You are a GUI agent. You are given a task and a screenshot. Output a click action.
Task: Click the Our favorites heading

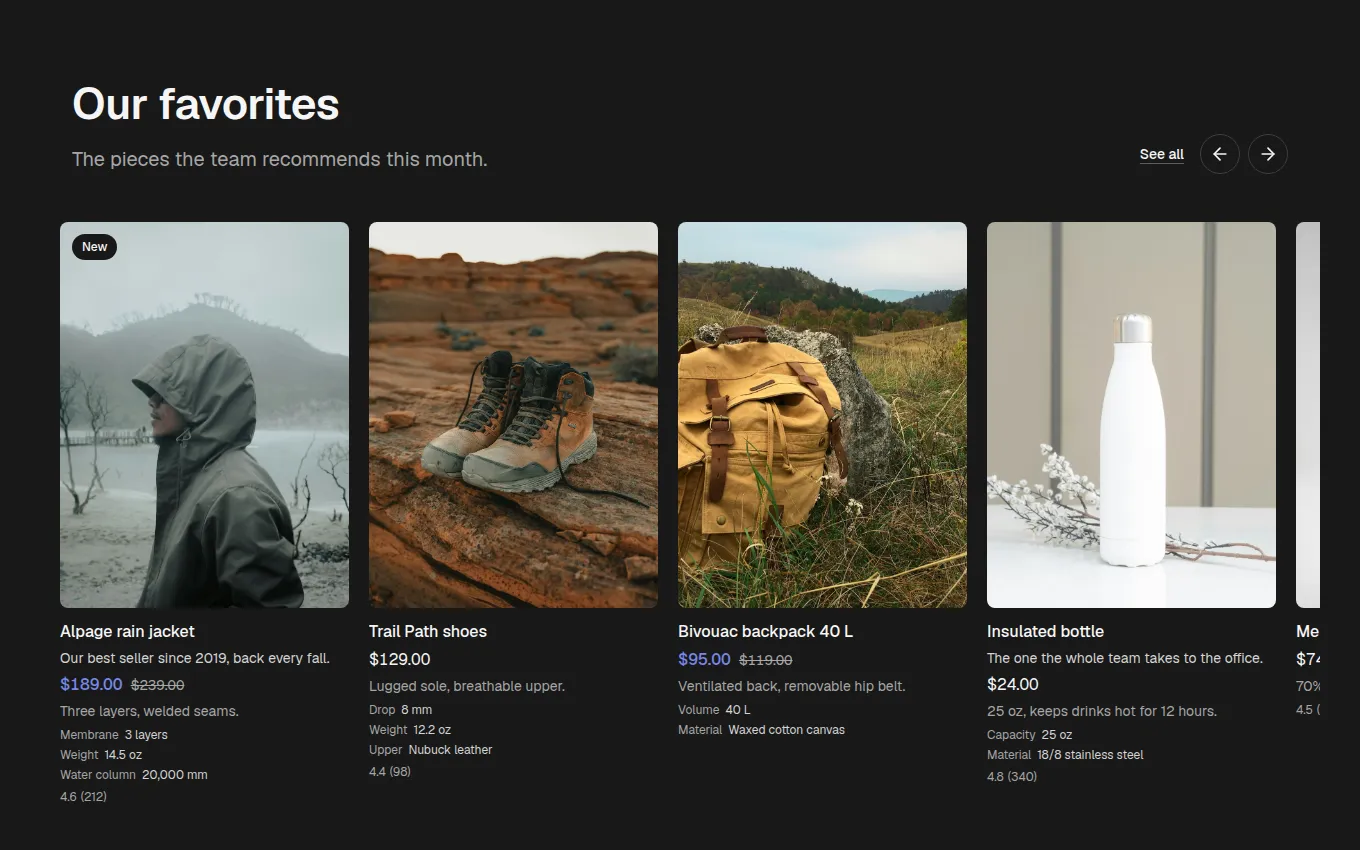click(206, 104)
